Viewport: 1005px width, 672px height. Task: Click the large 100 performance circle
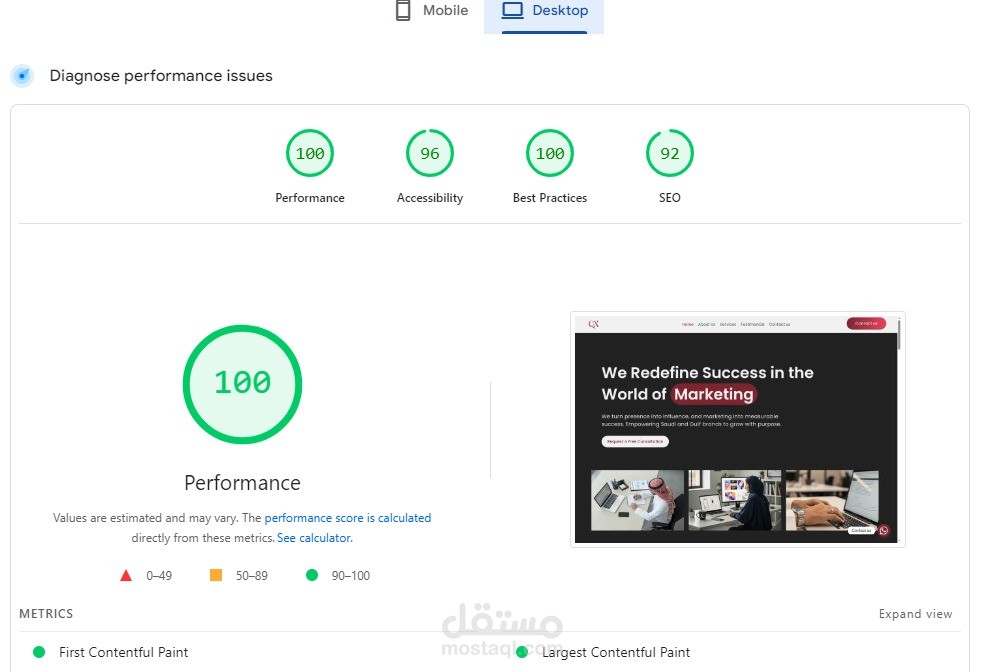point(242,384)
